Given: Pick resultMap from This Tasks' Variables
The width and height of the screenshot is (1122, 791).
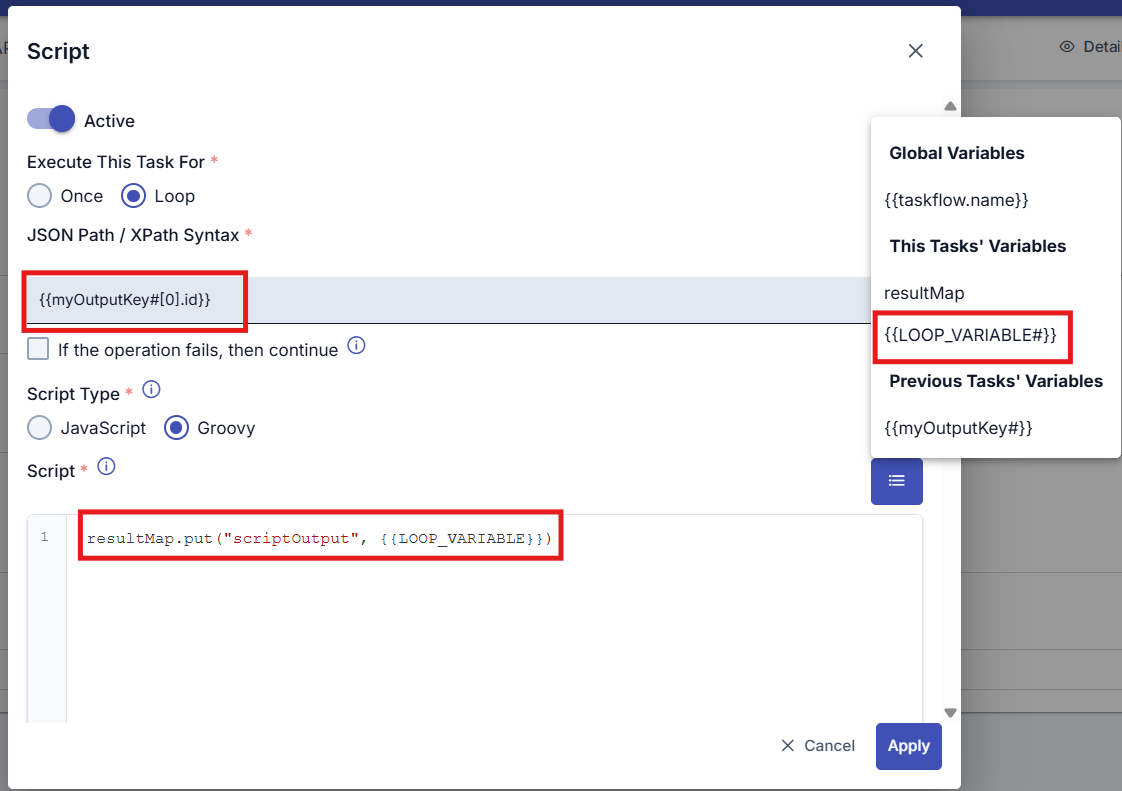Looking at the screenshot, I should [924, 293].
